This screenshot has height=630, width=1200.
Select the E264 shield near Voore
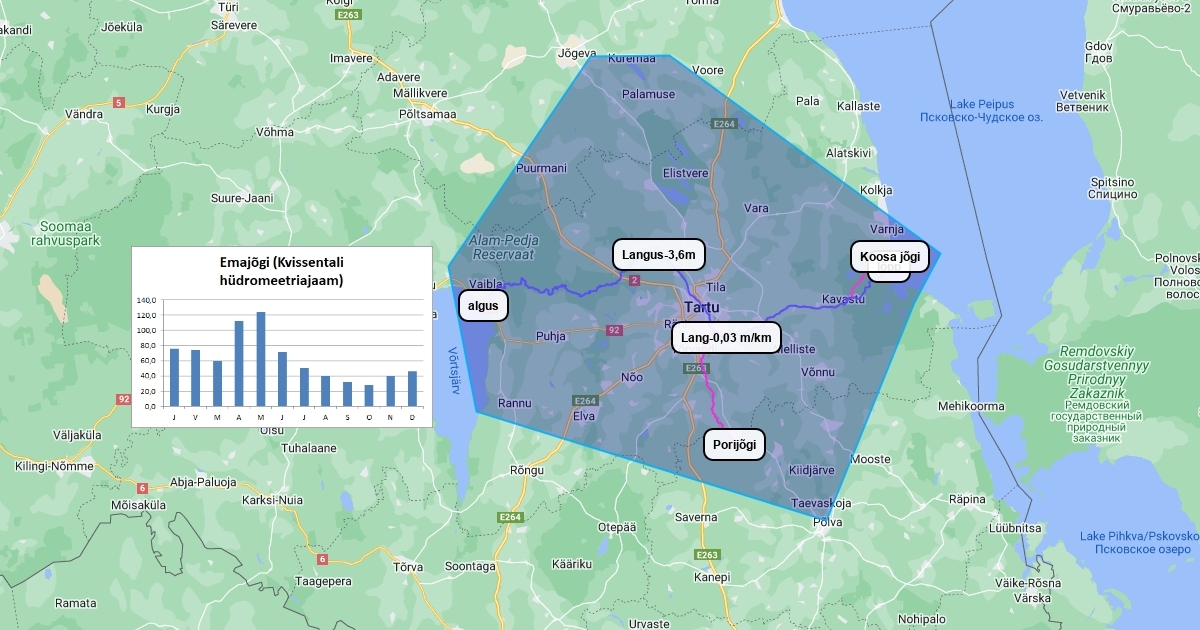pyautogui.click(x=724, y=123)
